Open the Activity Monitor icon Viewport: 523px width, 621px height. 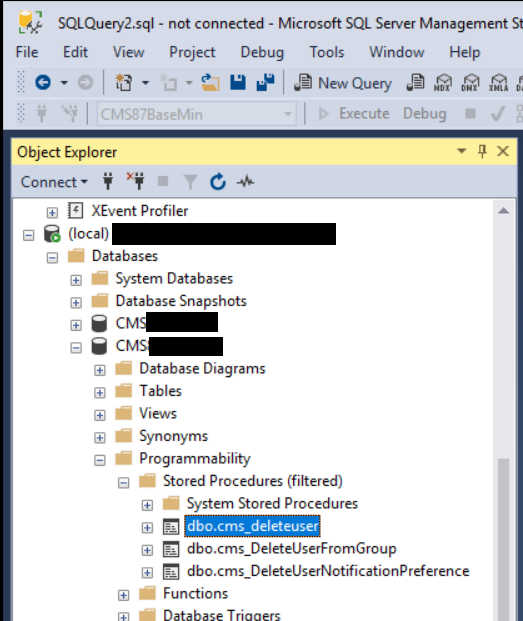pos(245,182)
